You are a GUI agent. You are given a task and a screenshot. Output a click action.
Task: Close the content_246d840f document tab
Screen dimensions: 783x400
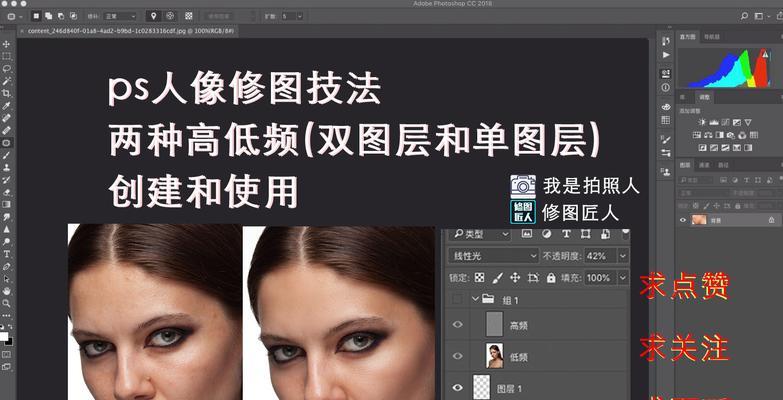pos(22,31)
